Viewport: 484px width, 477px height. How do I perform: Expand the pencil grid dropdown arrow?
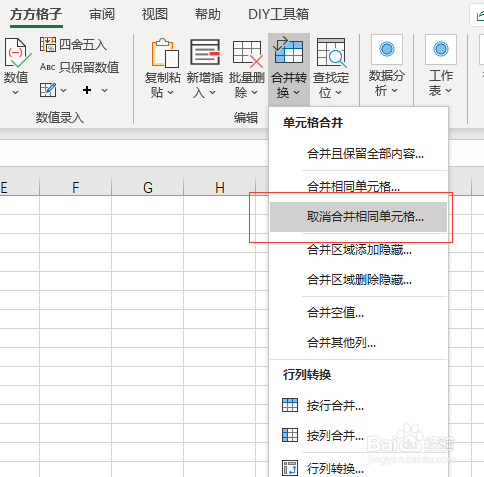click(63, 90)
